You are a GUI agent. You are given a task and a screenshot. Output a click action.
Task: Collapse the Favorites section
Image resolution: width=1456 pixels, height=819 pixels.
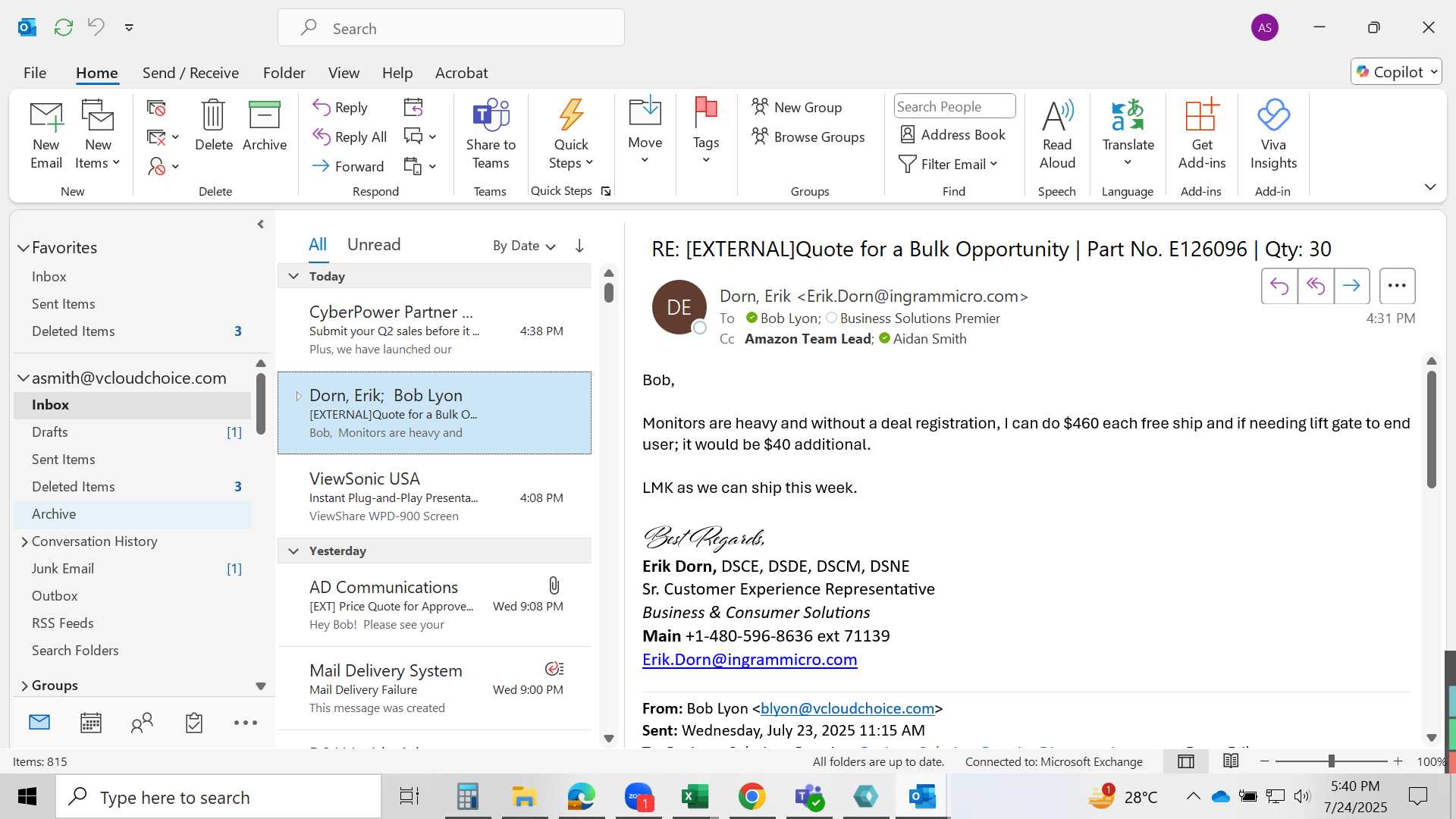coord(24,248)
